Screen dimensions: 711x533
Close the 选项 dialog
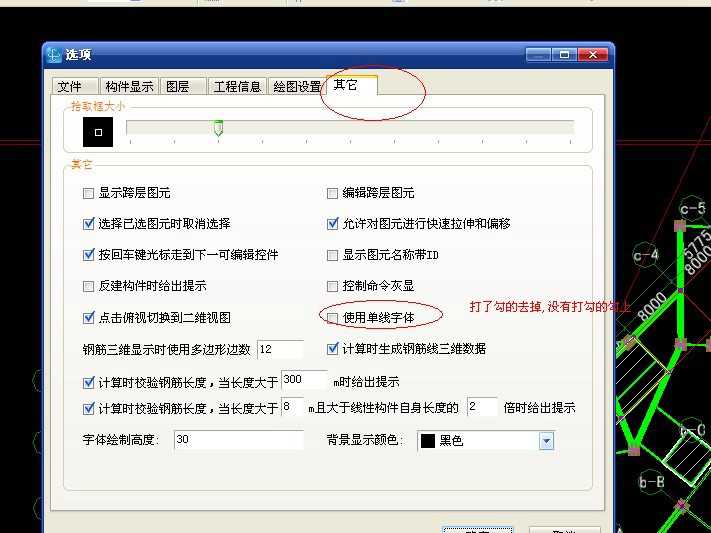(593, 55)
